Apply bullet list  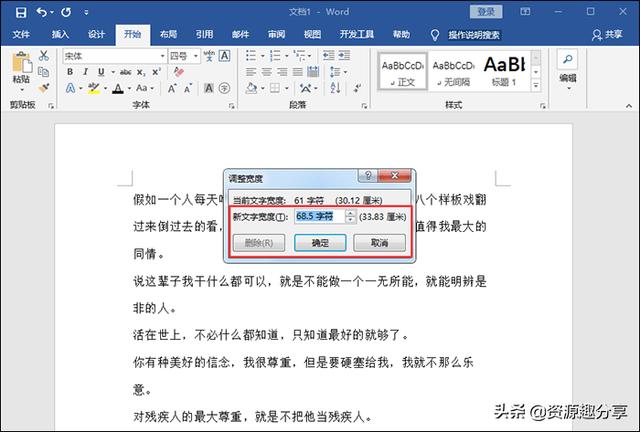pyautogui.click(x=251, y=55)
